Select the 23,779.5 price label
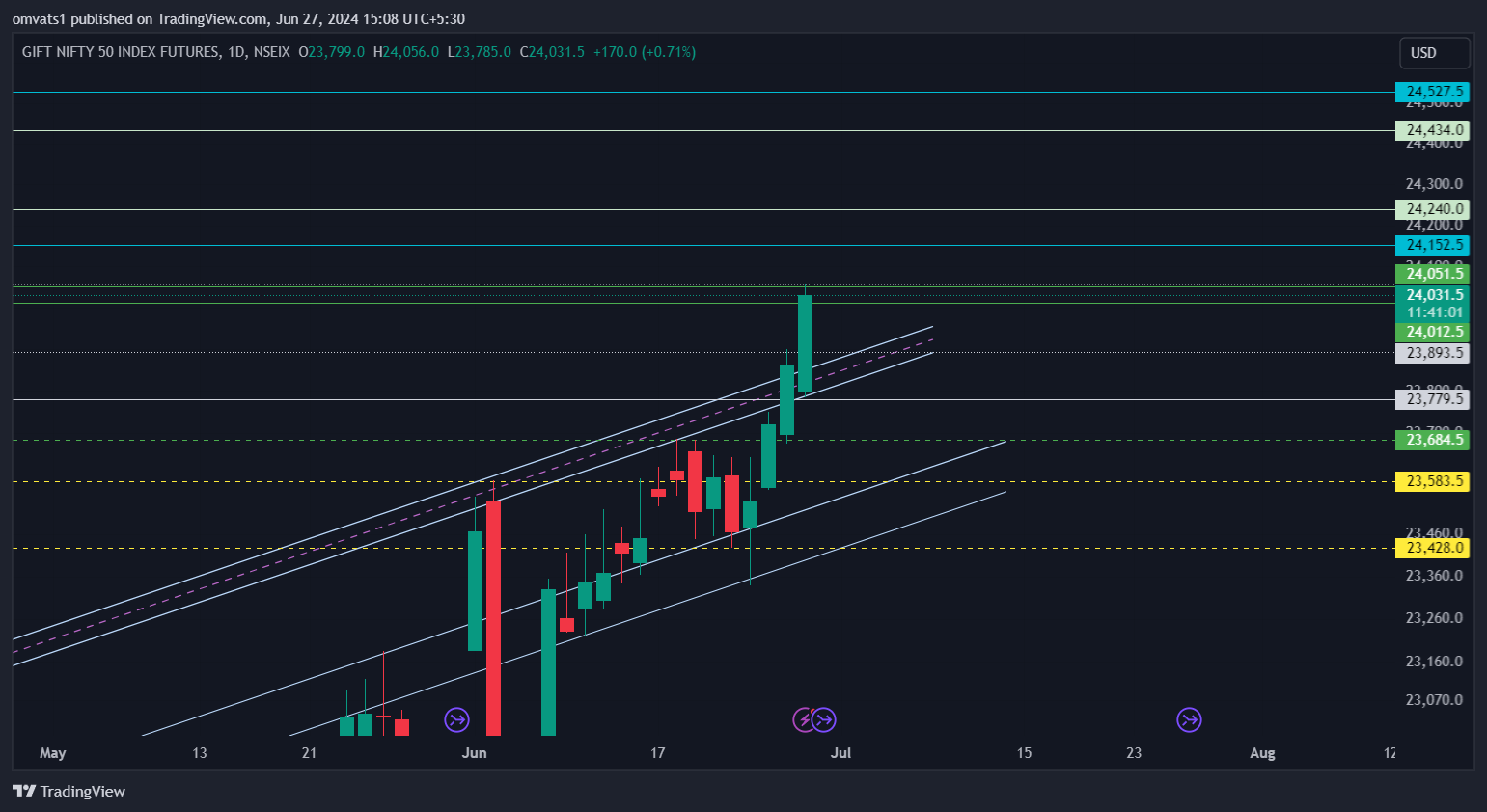This screenshot has height=812, width=1487. pos(1433,399)
